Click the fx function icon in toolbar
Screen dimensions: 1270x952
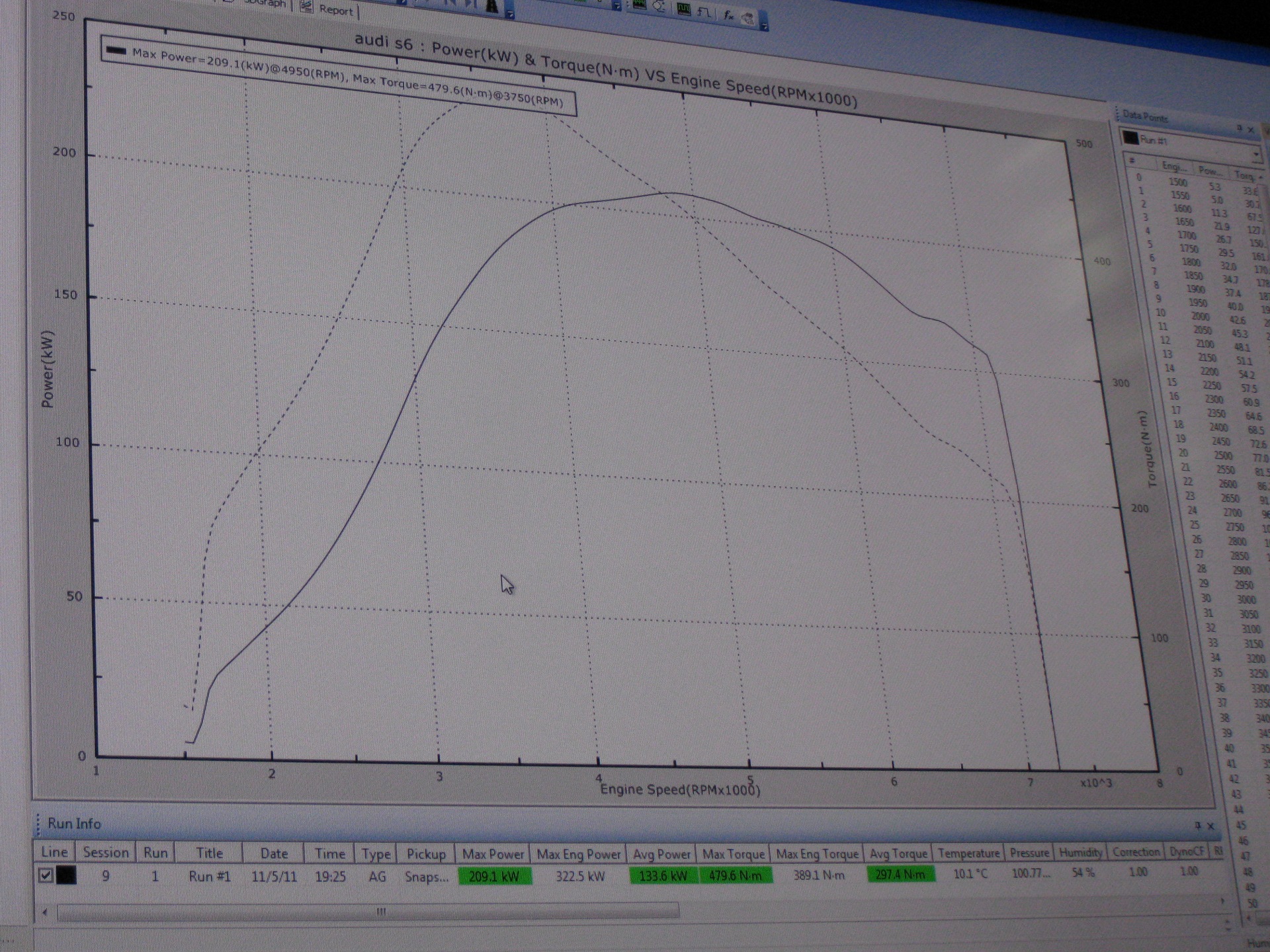coord(728,15)
